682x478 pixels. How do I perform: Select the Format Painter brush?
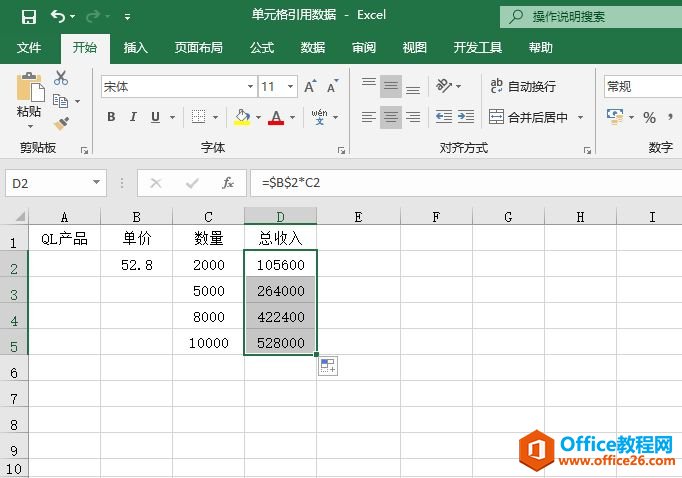tap(61, 123)
